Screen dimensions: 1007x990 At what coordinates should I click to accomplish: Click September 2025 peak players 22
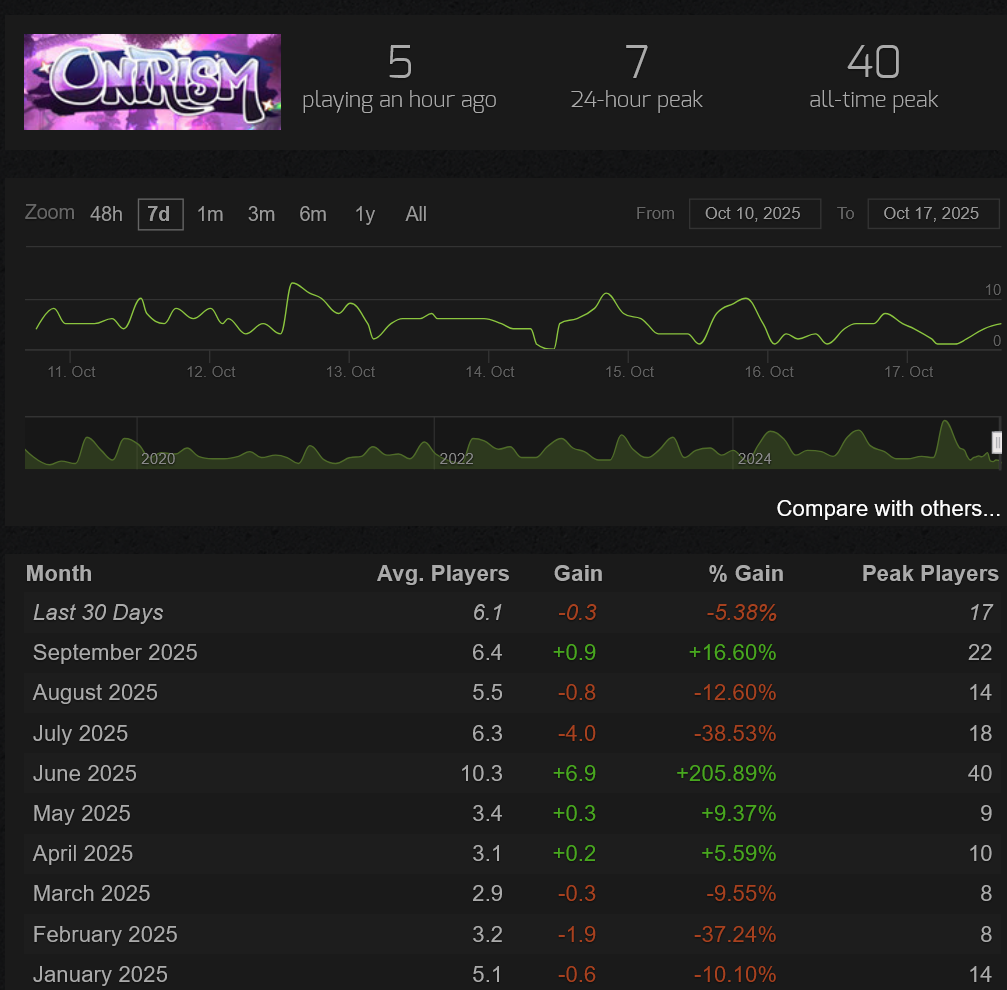coord(980,652)
